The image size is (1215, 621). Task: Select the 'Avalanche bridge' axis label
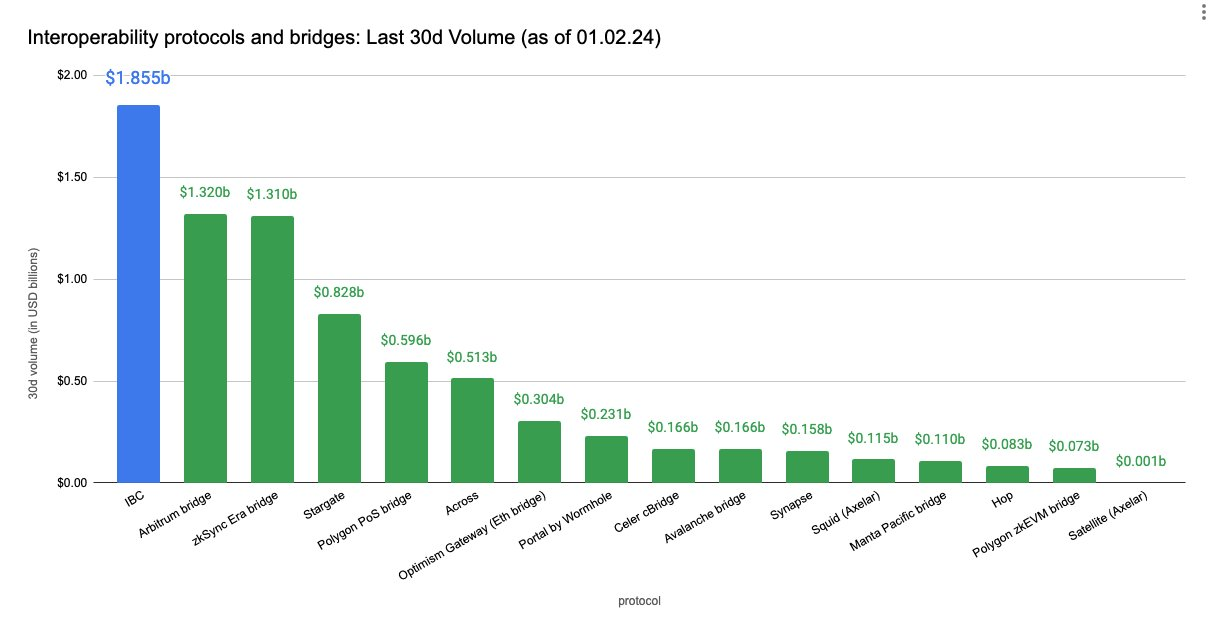click(x=706, y=516)
